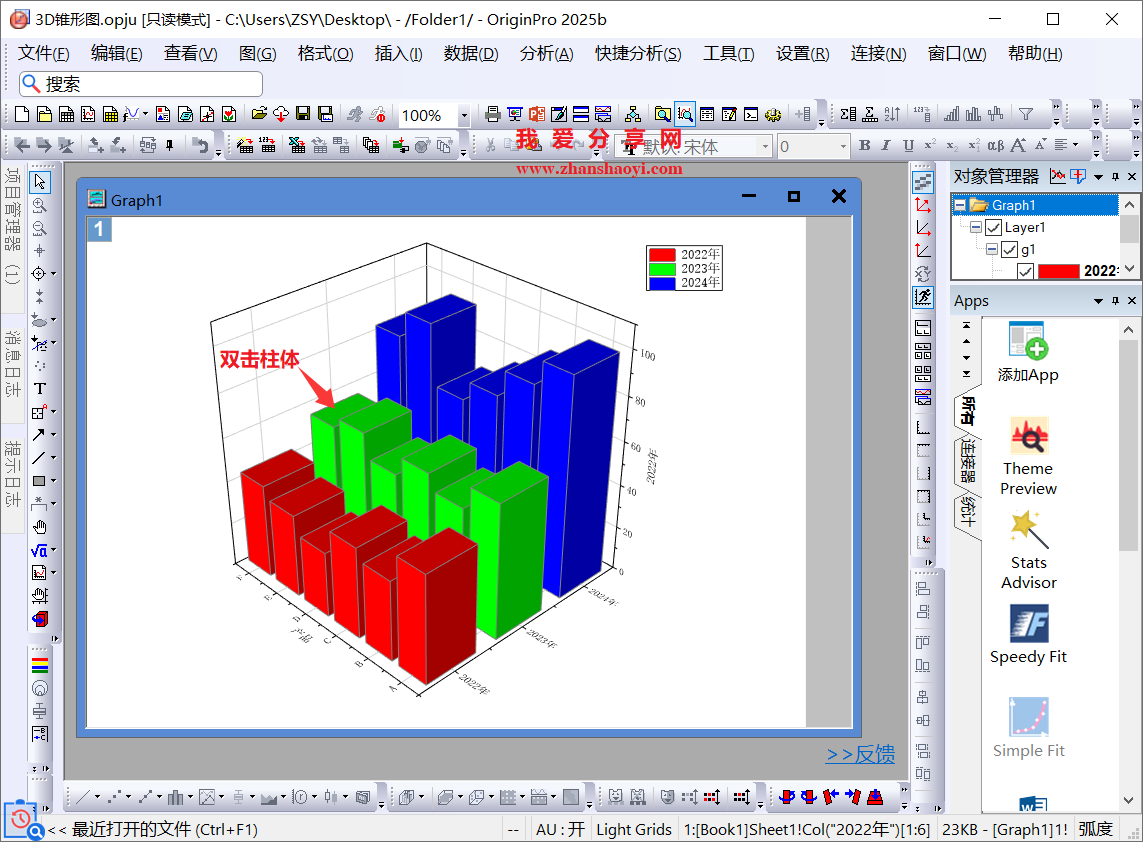Open the font name dropdown
The width and height of the screenshot is (1143, 842).
coord(765,147)
